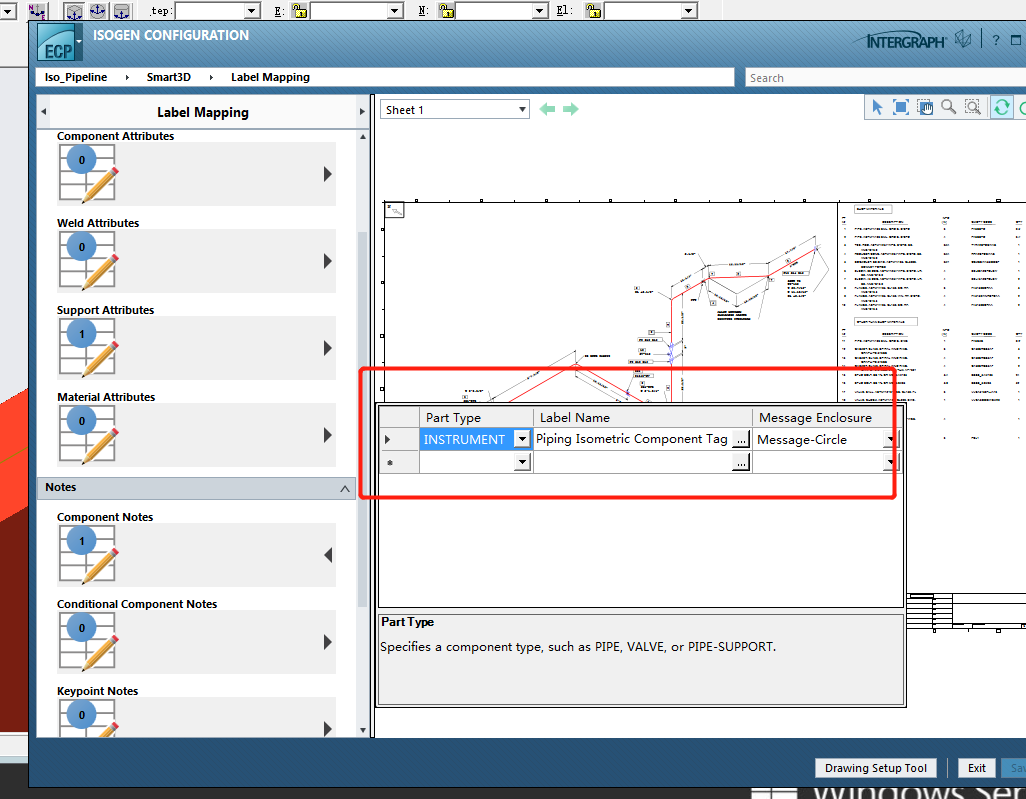Image resolution: width=1026 pixels, height=799 pixels.
Task: Expand Material Attributes with its arrow
Action: (328, 435)
